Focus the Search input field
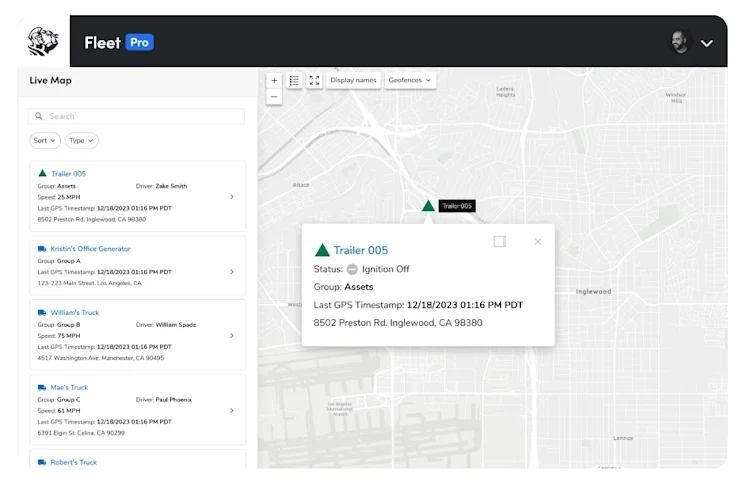 [137, 116]
